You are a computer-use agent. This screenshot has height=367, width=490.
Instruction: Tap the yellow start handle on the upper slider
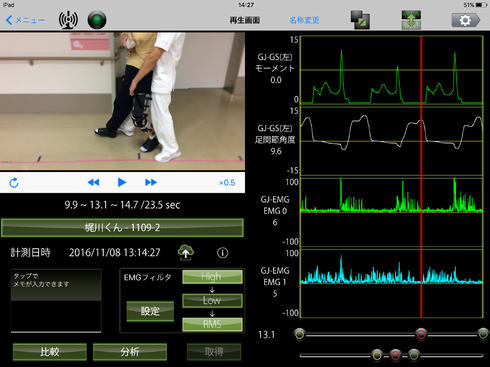click(300, 334)
